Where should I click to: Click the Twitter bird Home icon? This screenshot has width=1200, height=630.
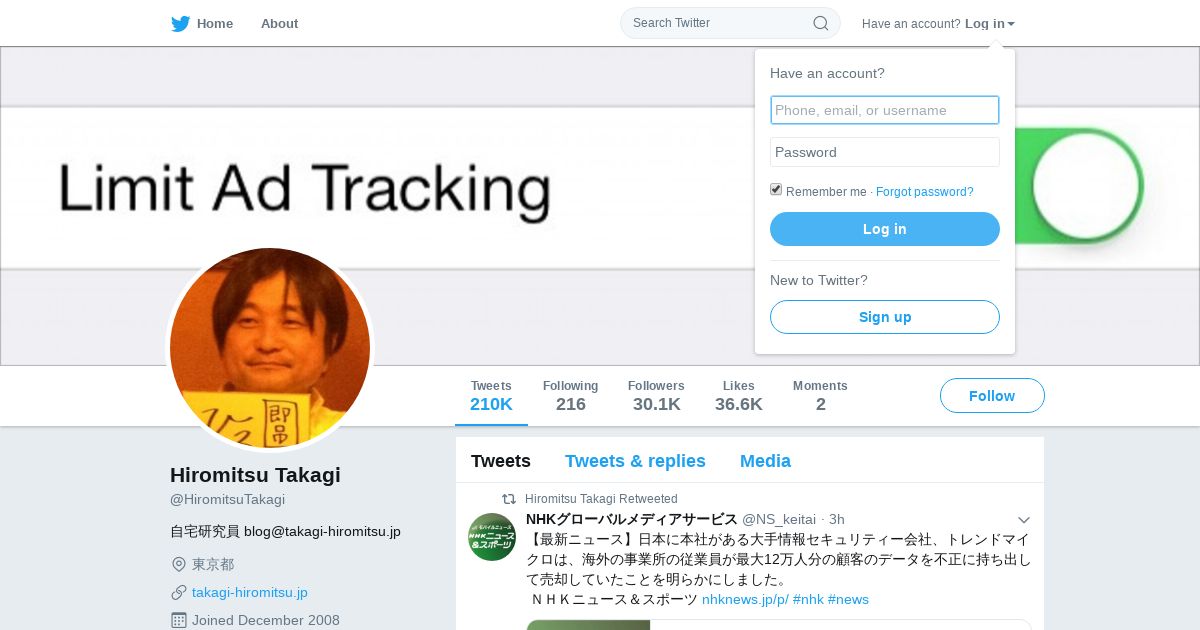coord(180,24)
